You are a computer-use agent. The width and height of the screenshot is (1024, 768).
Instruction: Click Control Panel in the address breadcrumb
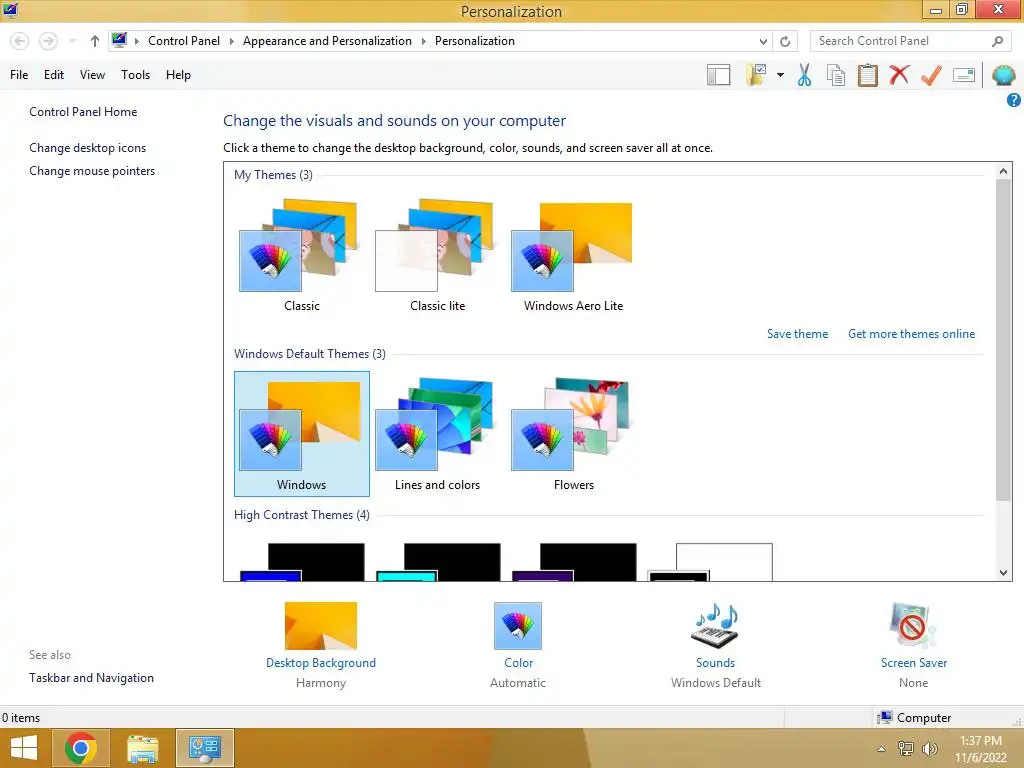184,40
